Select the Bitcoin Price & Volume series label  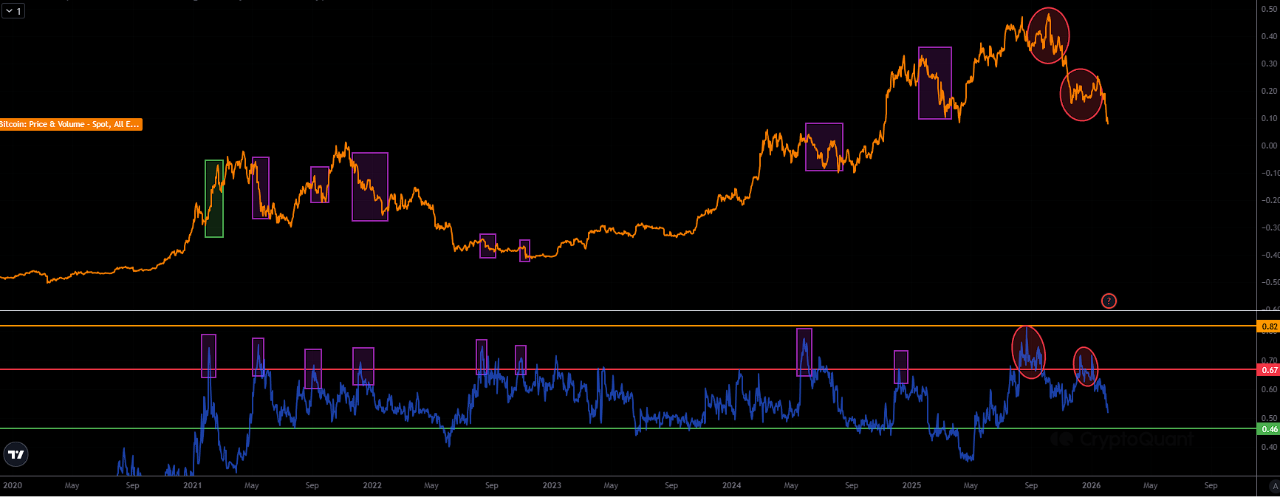point(71,125)
